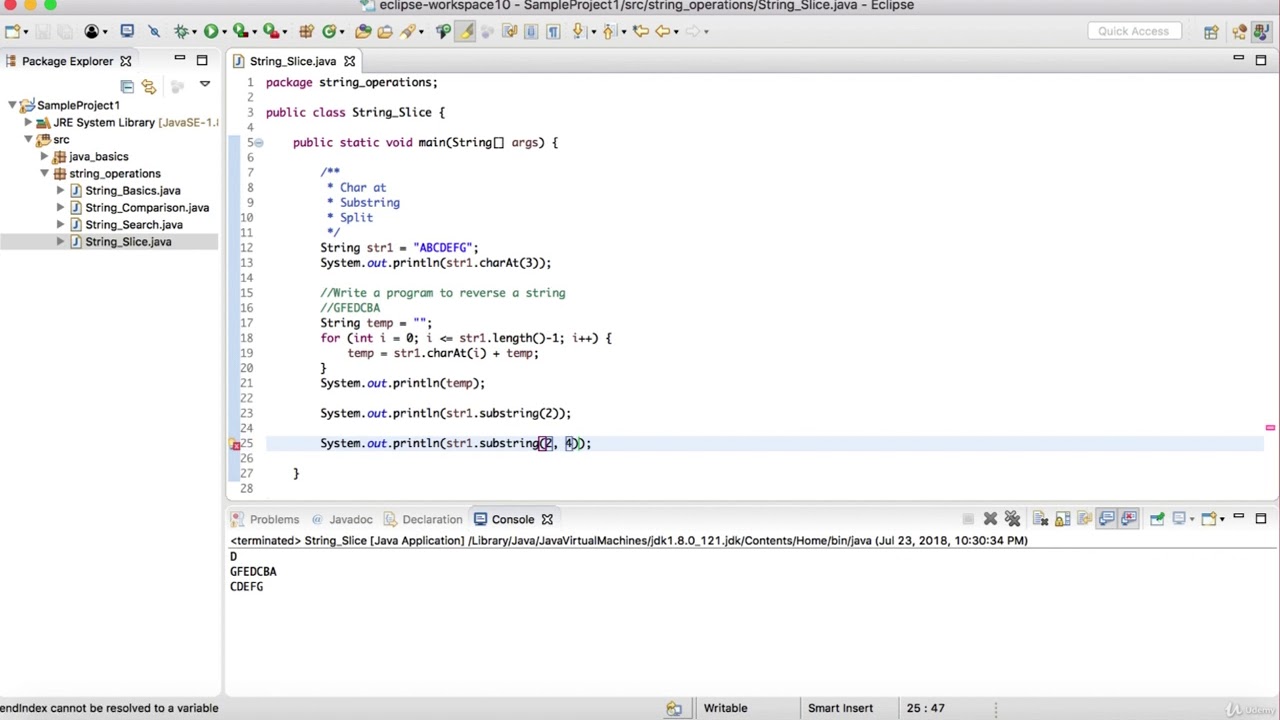1280x720 pixels.
Task: Open the Java perspective icon
Action: [x=1260, y=31]
